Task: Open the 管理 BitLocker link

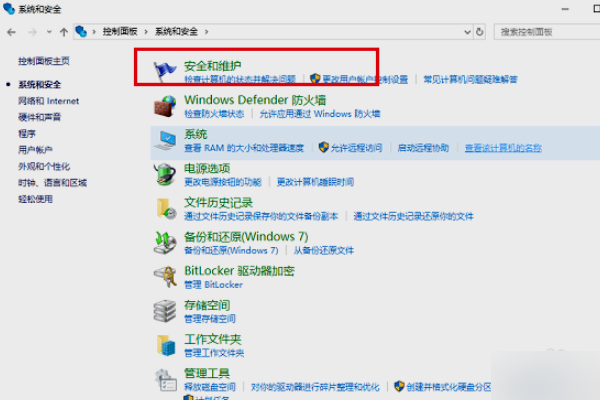Action: [213, 285]
